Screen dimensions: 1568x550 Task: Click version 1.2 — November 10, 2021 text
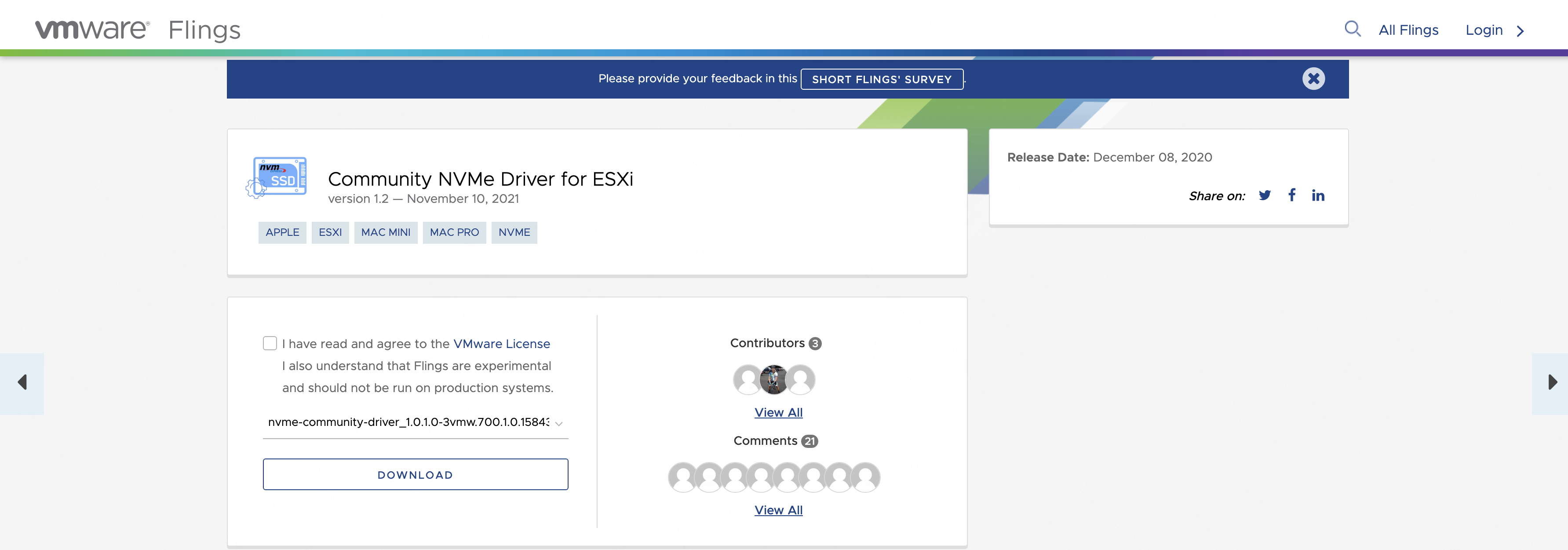pos(423,198)
